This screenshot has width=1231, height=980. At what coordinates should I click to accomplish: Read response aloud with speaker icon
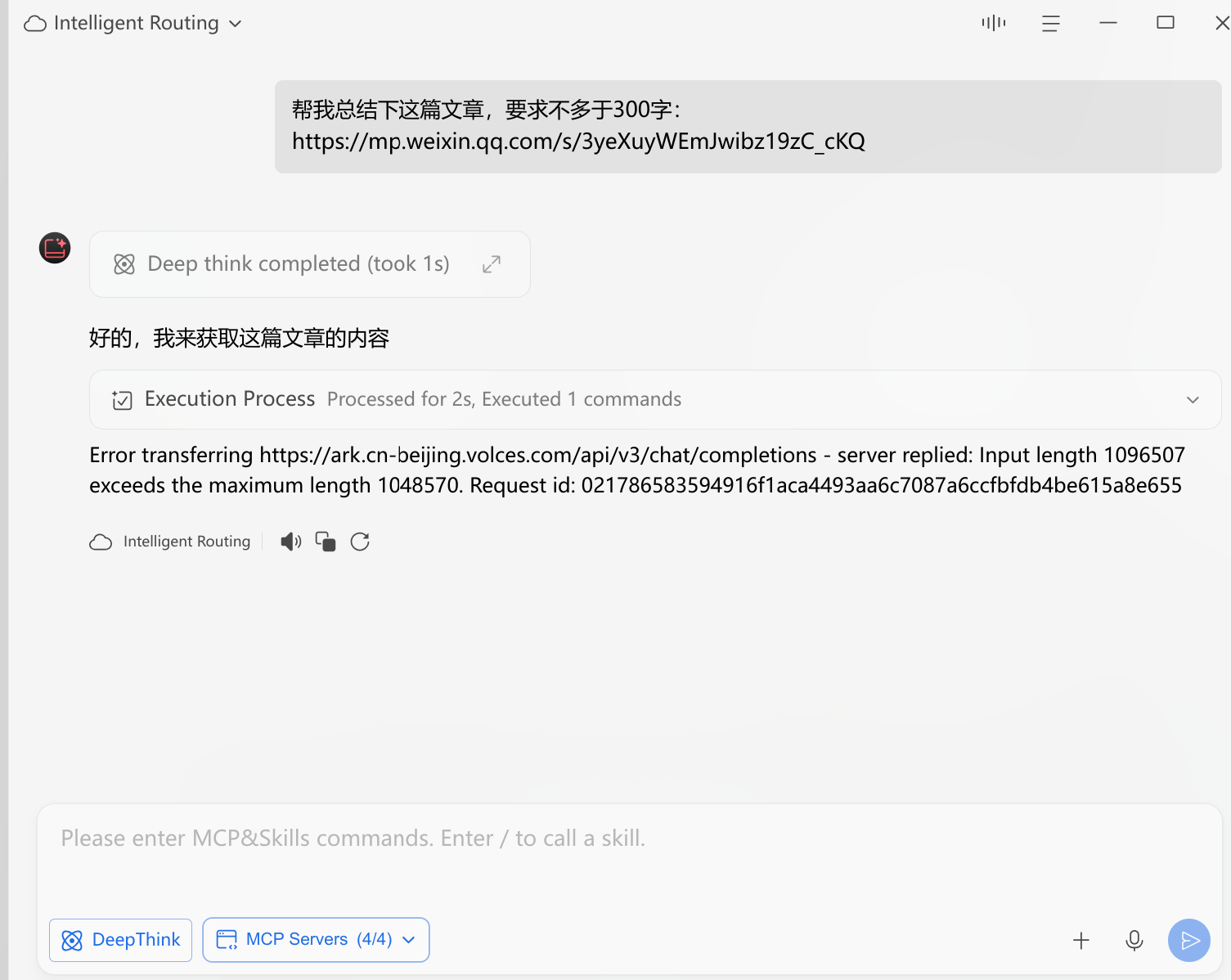290,542
